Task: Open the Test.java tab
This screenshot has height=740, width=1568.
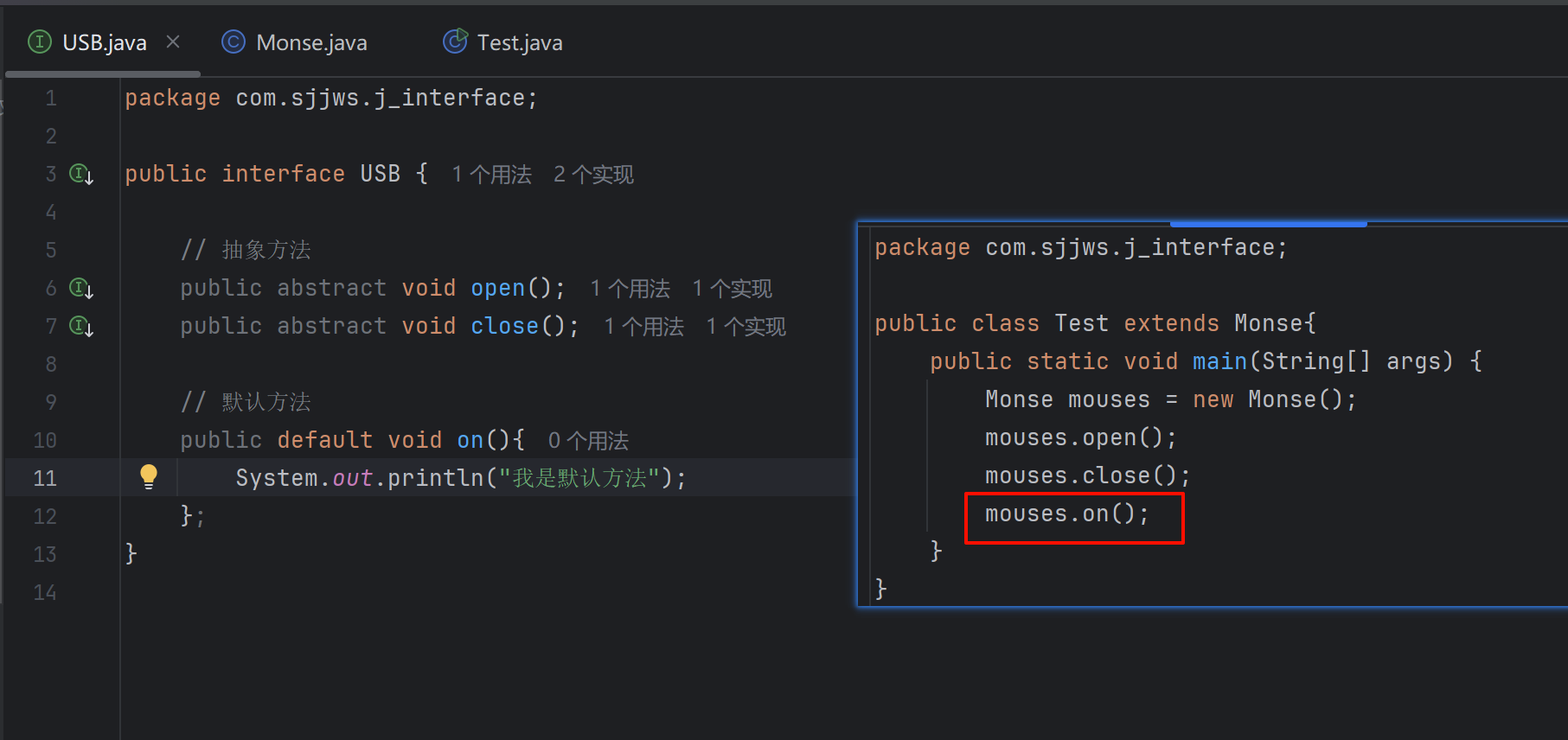Action: 519,43
